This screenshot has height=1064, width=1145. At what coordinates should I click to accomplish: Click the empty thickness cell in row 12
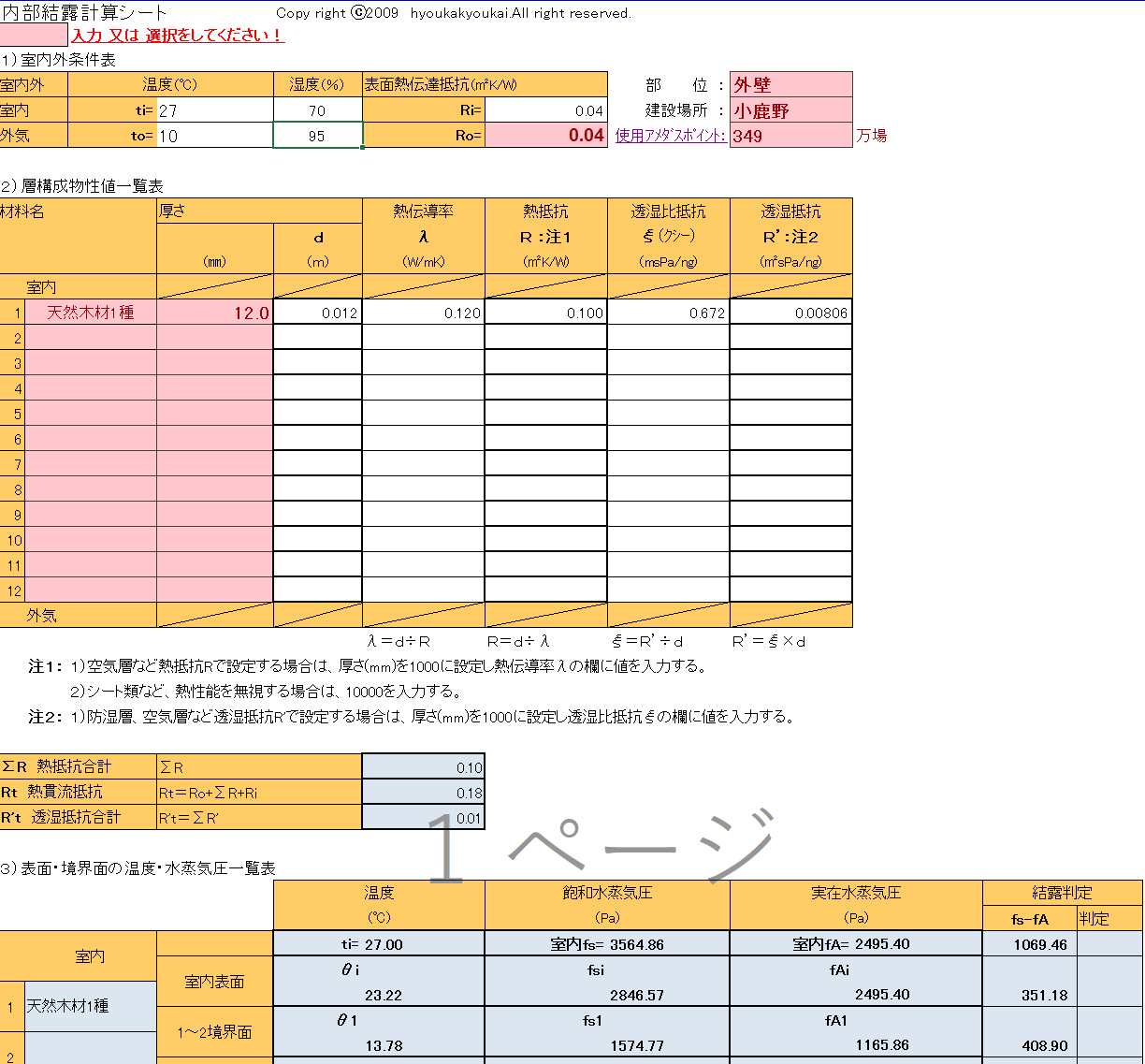tap(215, 590)
